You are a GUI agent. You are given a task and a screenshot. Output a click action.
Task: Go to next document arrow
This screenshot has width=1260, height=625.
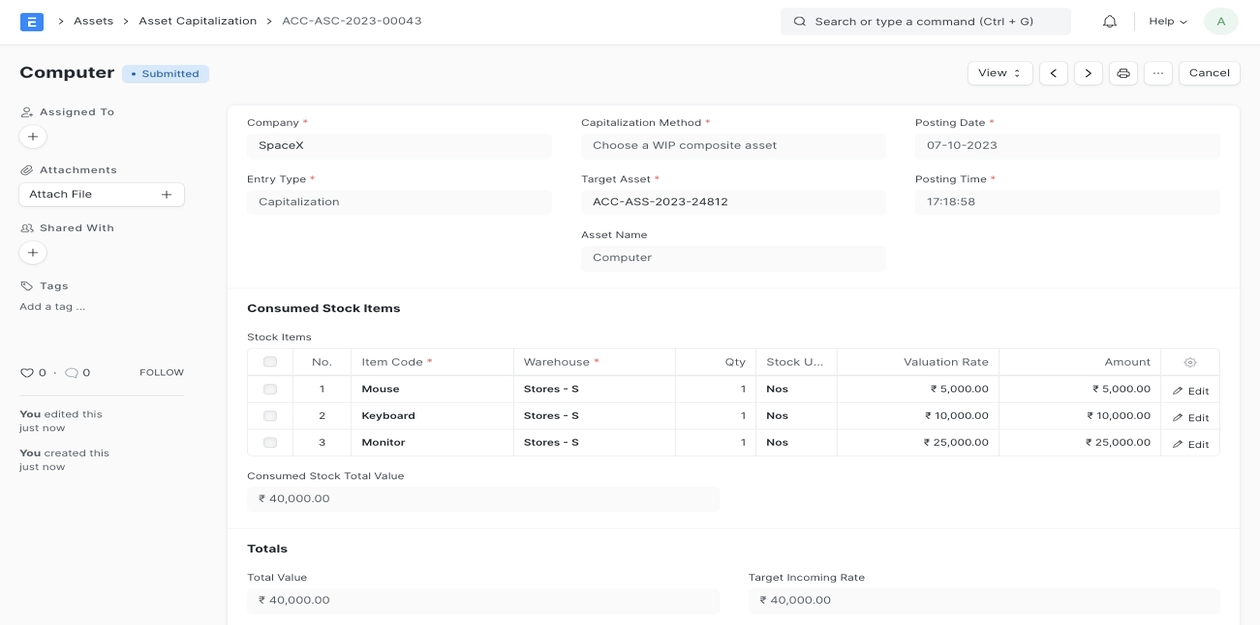coord(1088,73)
